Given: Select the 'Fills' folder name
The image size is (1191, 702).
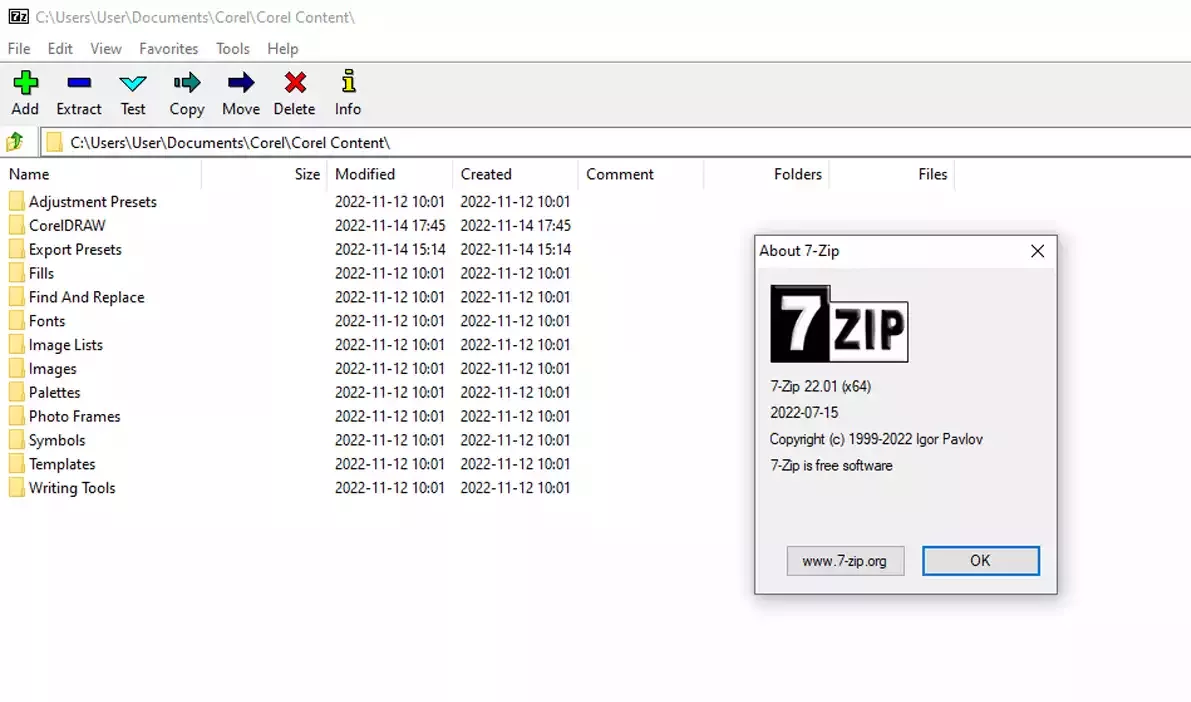Looking at the screenshot, I should pyautogui.click(x=41, y=273).
